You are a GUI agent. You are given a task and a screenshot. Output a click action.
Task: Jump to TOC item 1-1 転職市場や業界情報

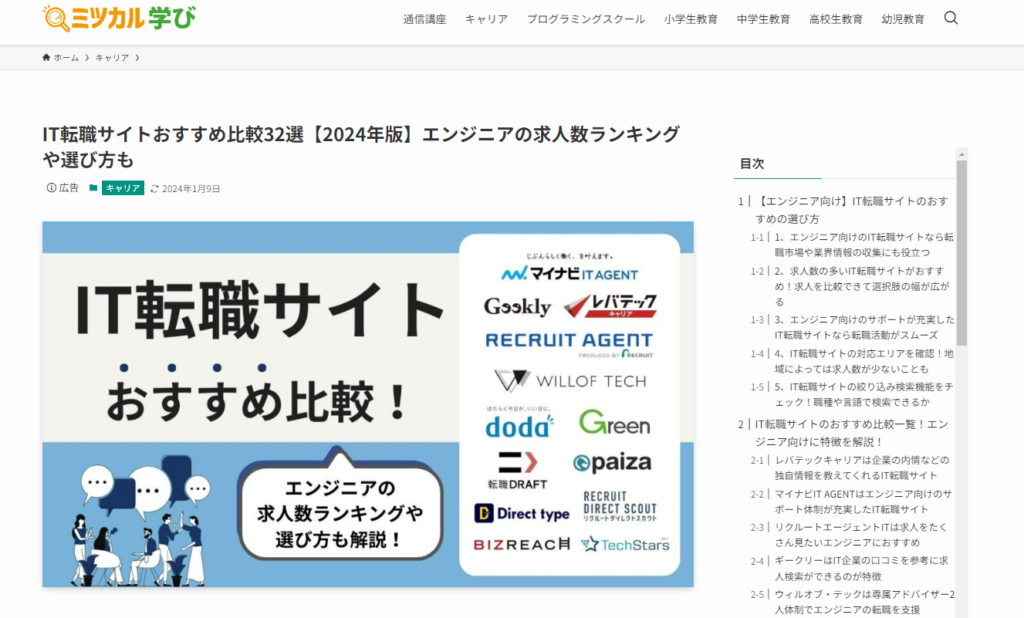864,244
